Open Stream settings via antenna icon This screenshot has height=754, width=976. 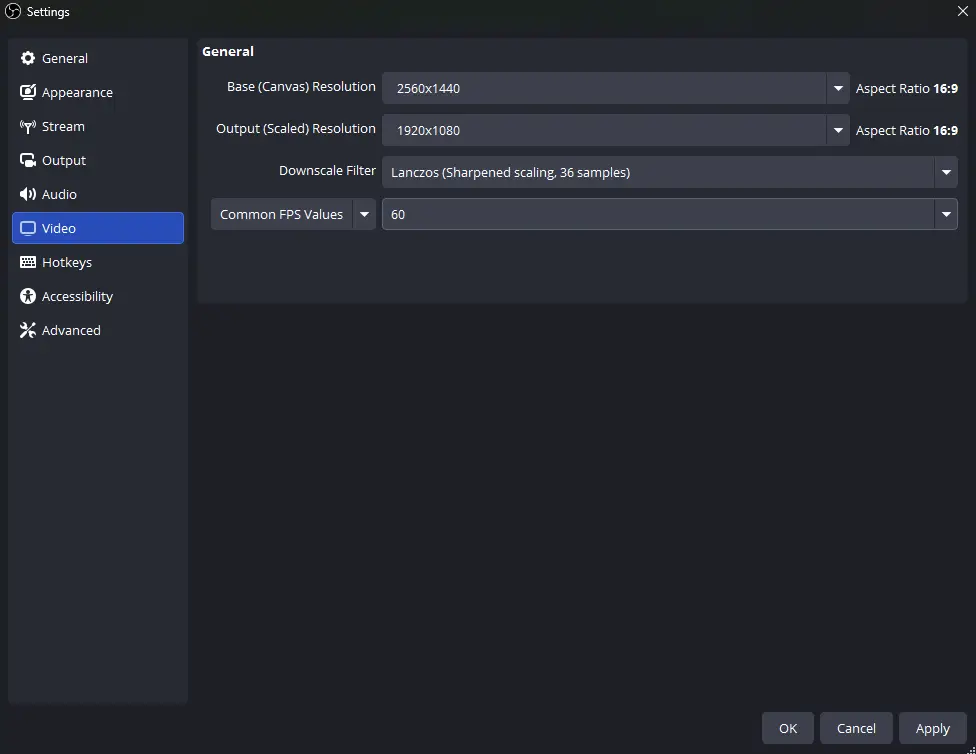click(x=28, y=127)
